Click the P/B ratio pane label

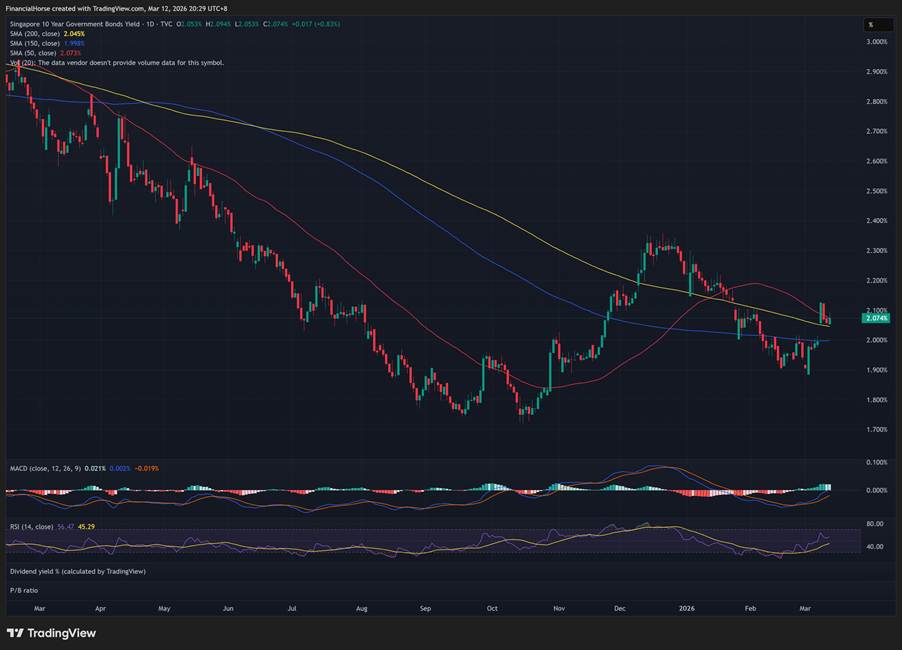[x=24, y=590]
